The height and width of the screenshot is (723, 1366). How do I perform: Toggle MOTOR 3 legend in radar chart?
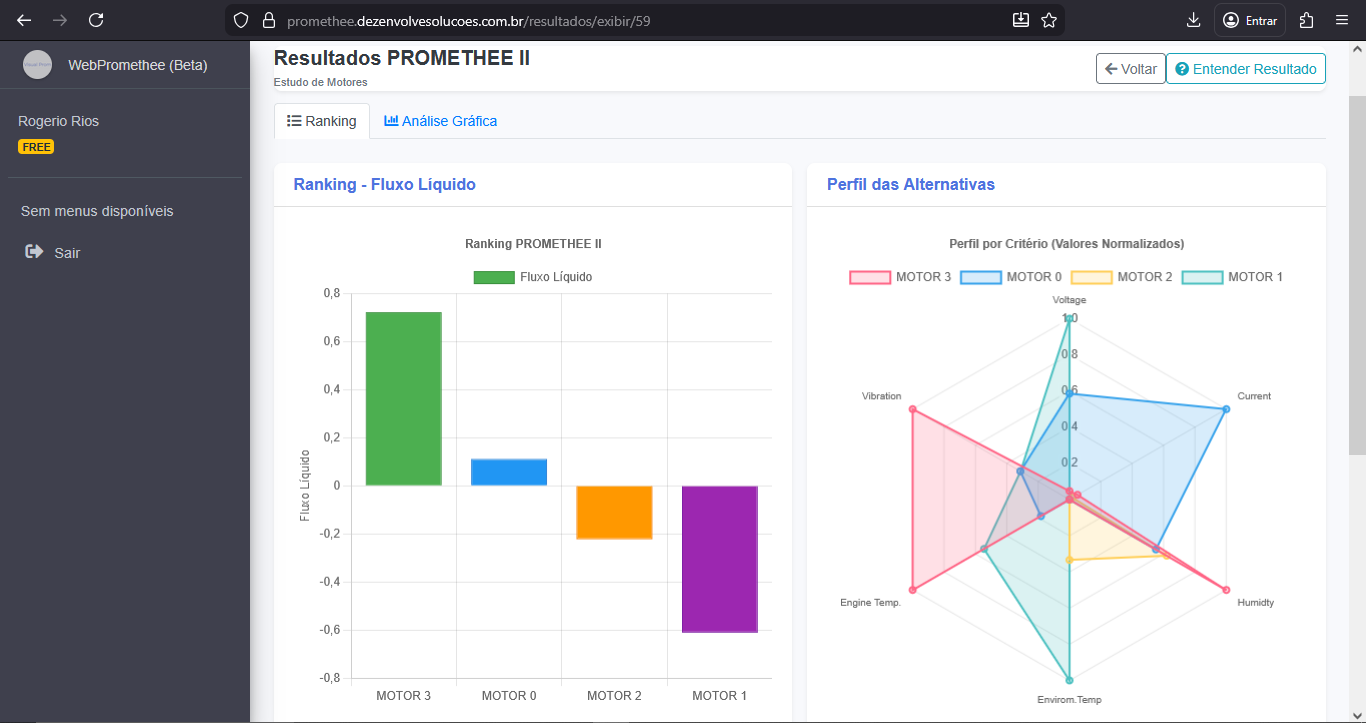[900, 277]
